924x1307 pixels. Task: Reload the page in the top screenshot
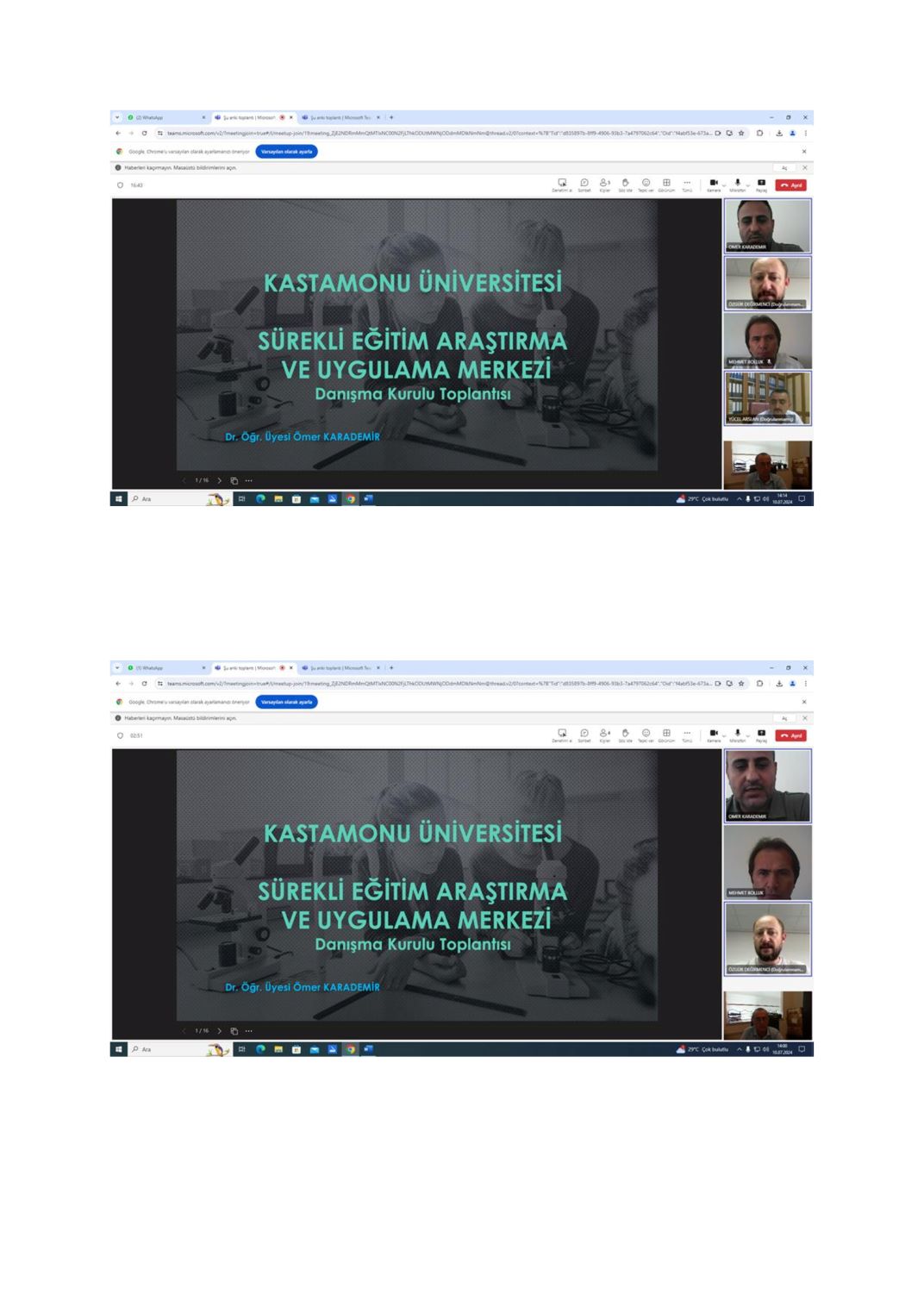pos(144,133)
